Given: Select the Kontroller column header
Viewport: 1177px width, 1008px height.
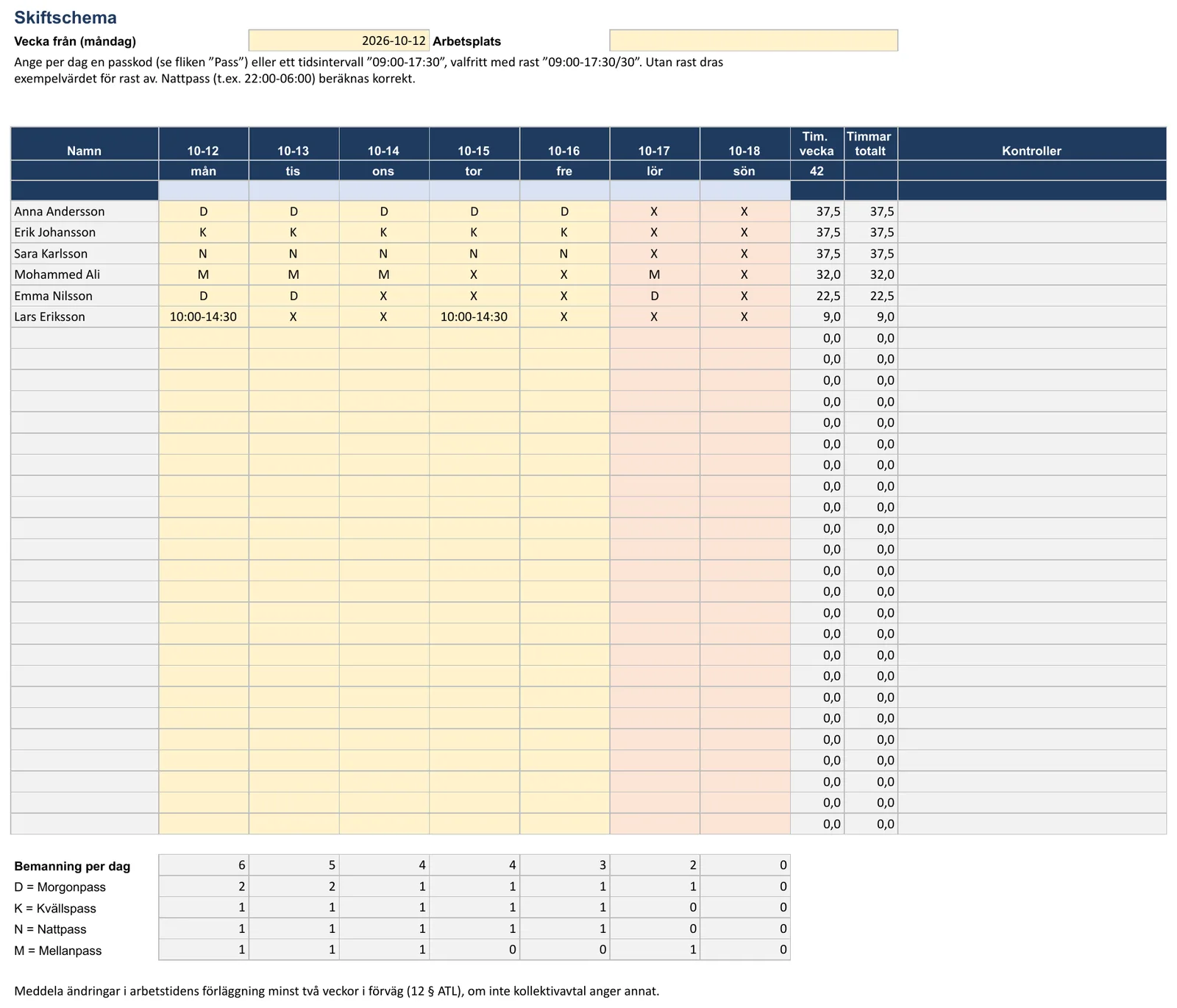Looking at the screenshot, I should pos(1032,143).
